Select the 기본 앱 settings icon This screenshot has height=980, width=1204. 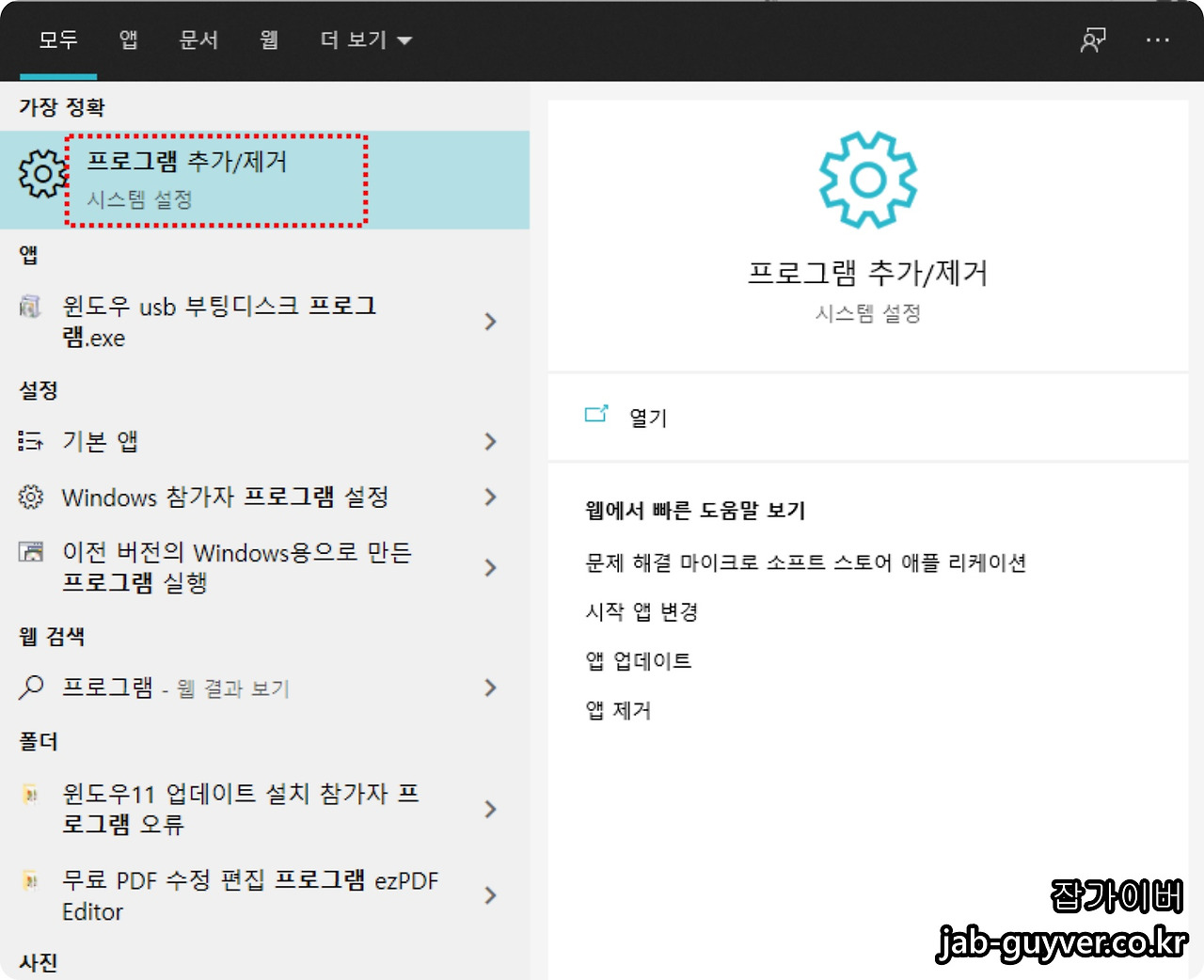(29, 441)
